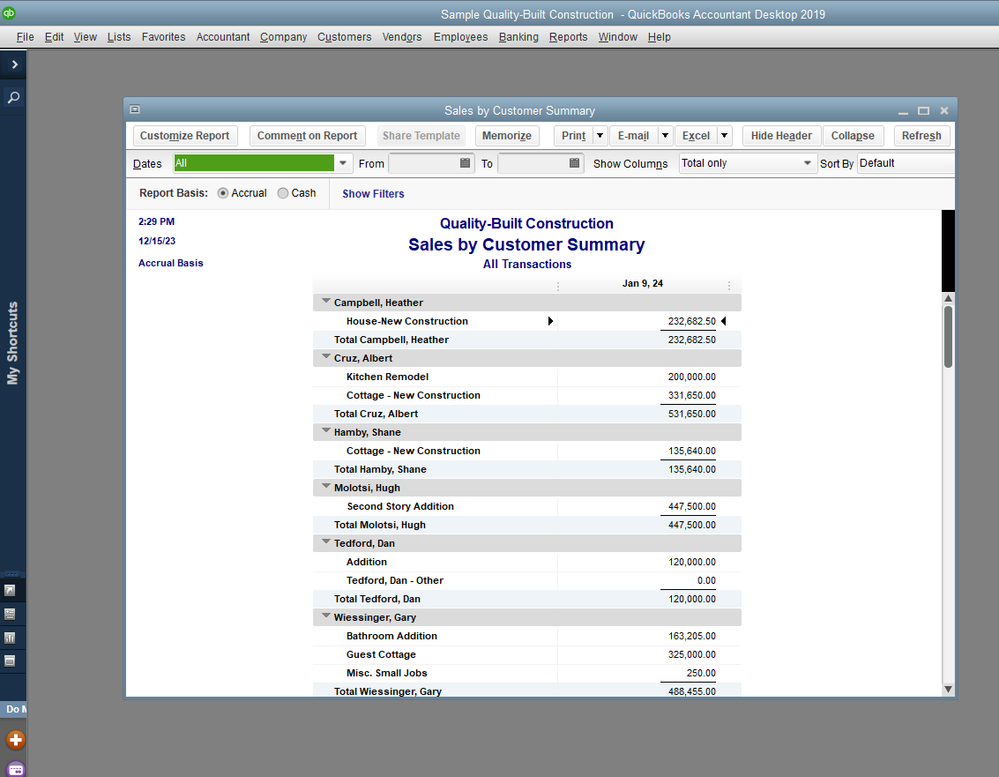
Task: Open report window system menu icon
Action: pyautogui.click(x=135, y=110)
